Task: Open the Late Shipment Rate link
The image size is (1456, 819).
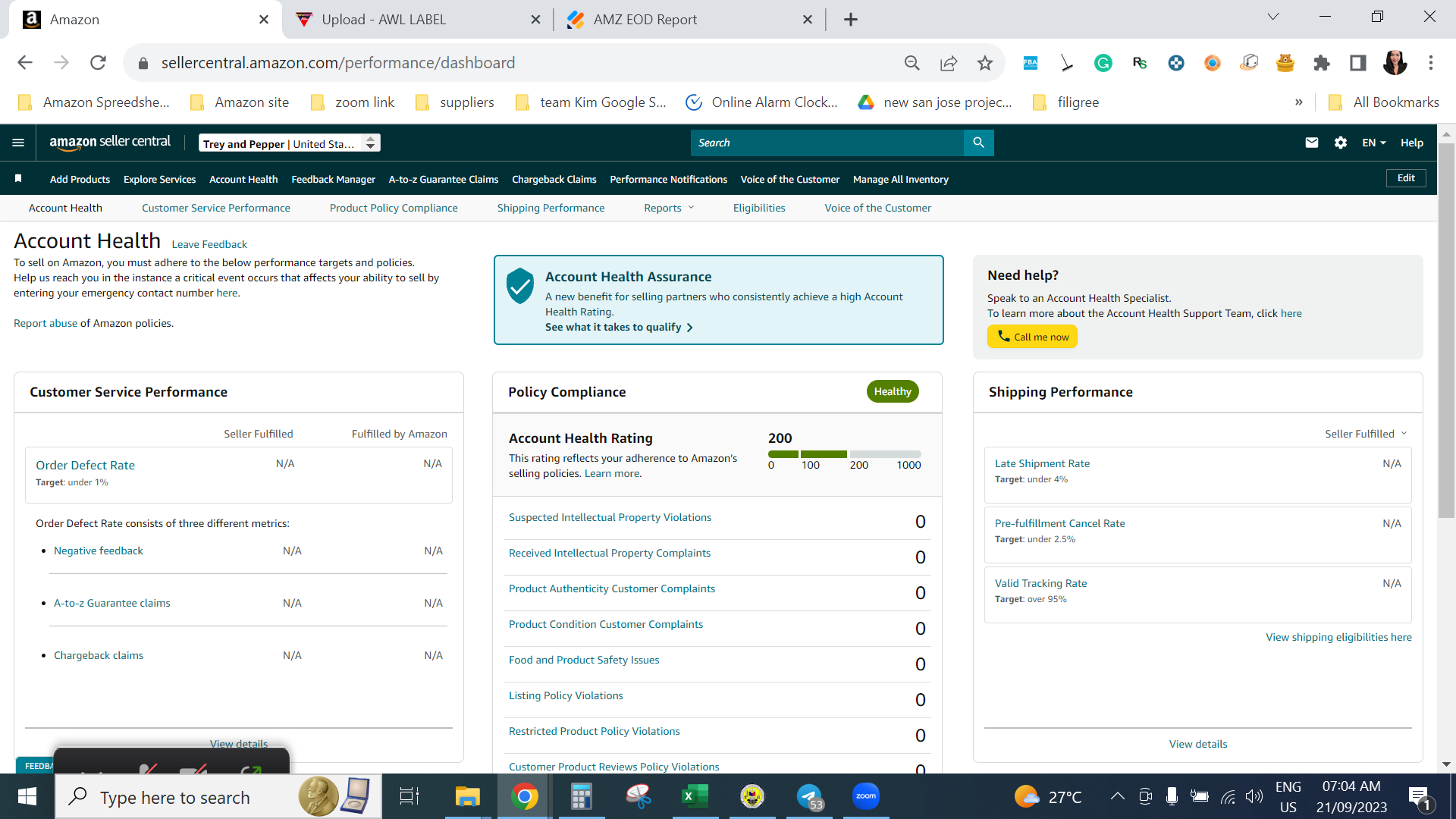Action: (x=1042, y=463)
